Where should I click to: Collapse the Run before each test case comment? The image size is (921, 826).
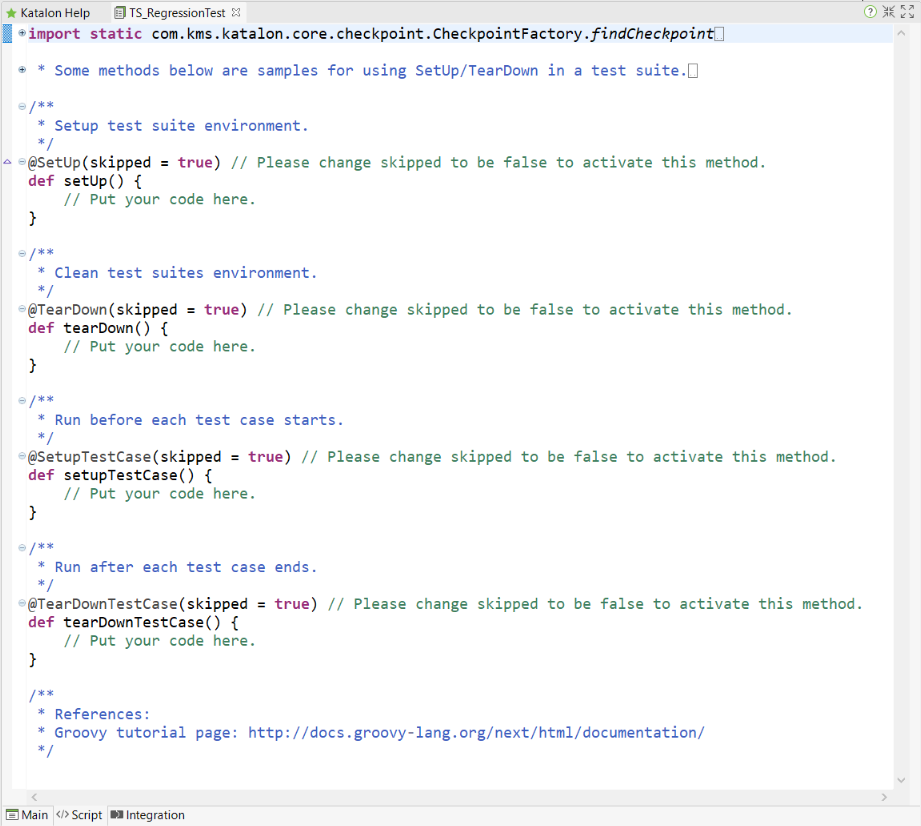22,401
